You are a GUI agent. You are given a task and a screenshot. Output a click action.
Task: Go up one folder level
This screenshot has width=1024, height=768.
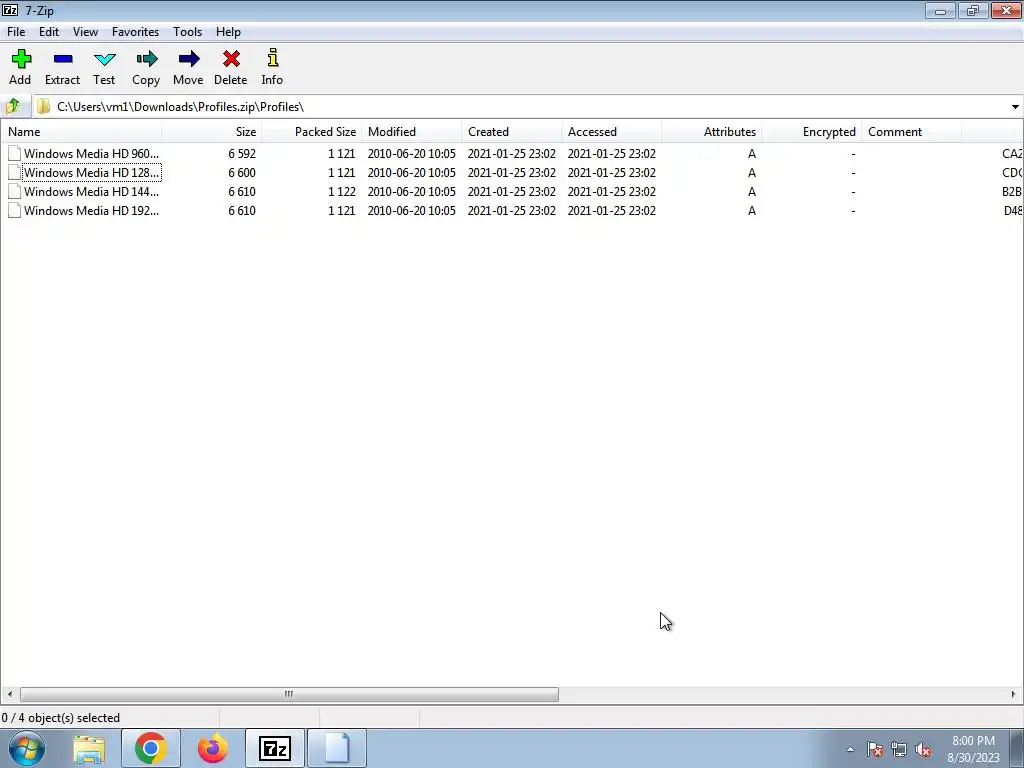click(13, 106)
